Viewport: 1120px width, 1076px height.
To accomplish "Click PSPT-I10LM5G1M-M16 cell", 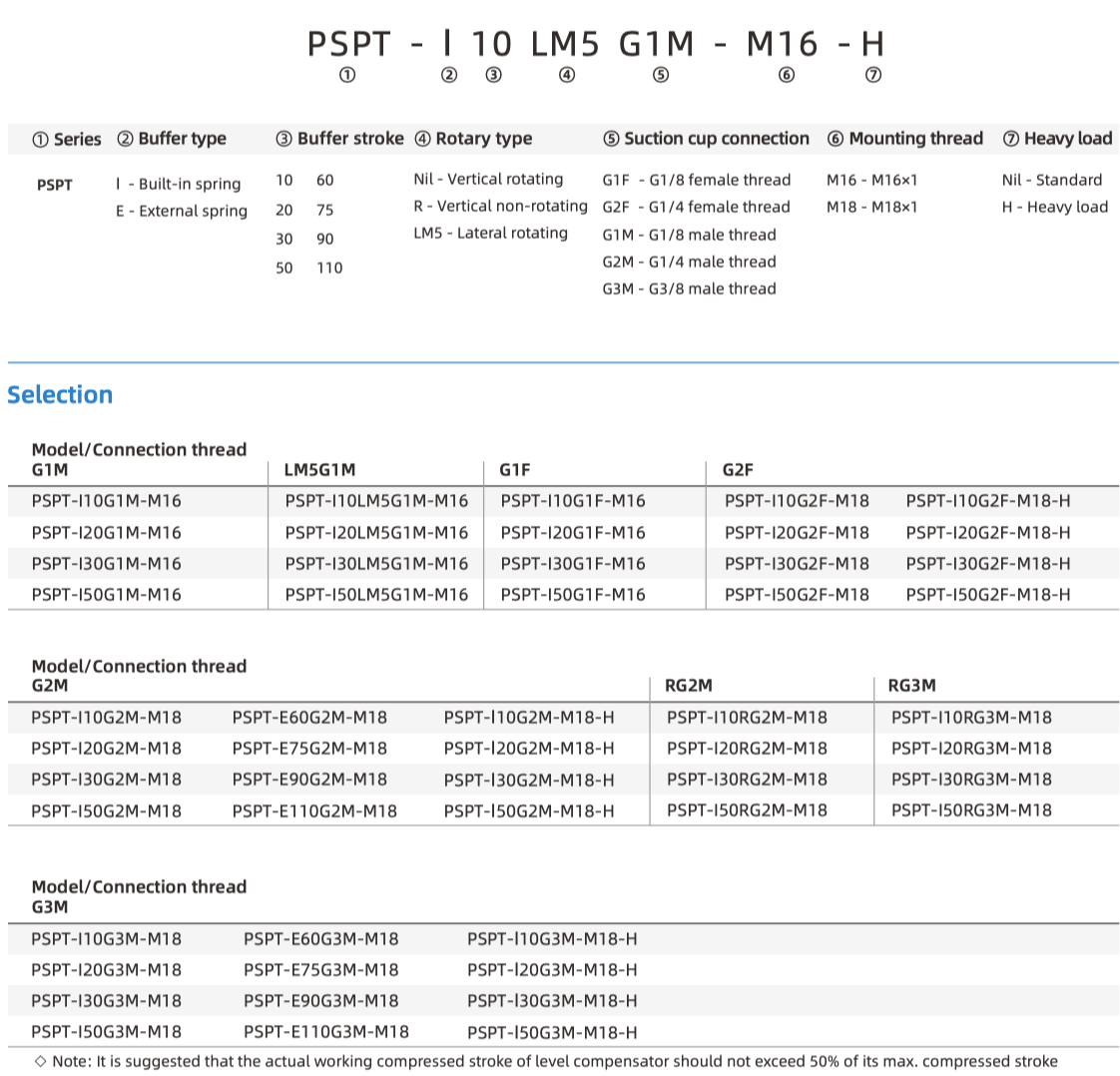I will coord(376,501).
